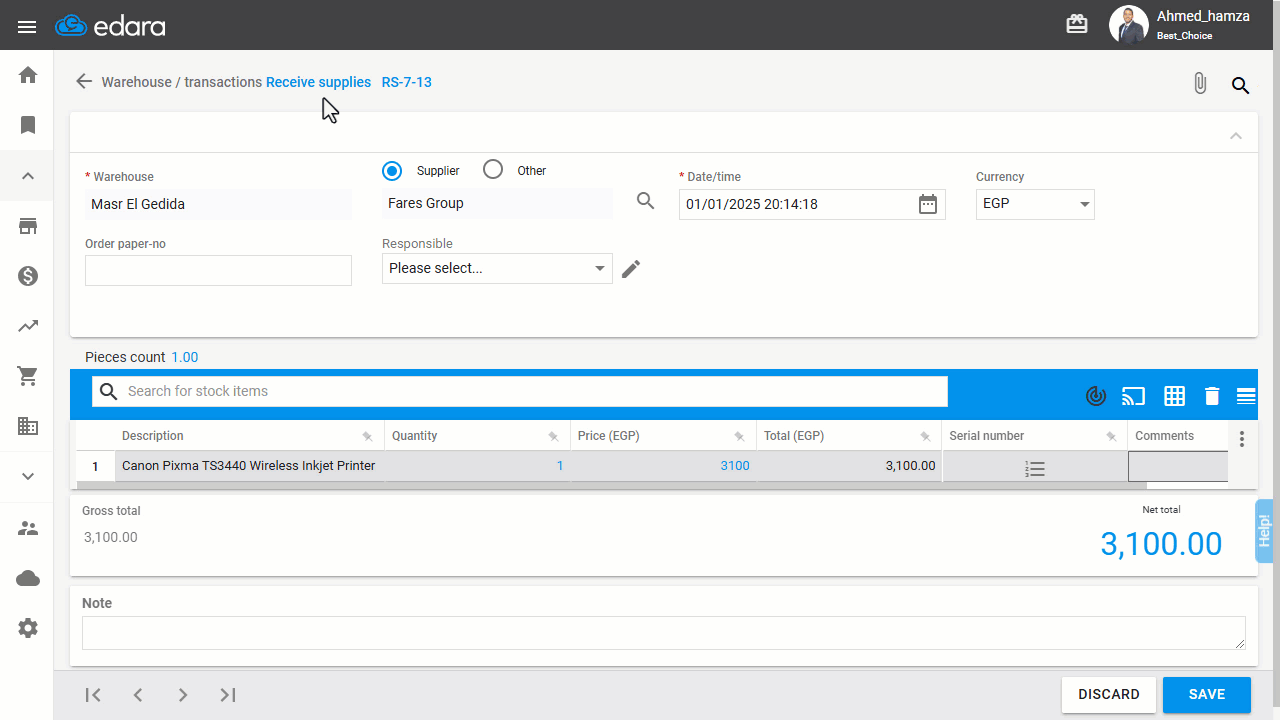Screen dimensions: 1280x720
Task: Select the Supplier radio button
Action: (392, 171)
